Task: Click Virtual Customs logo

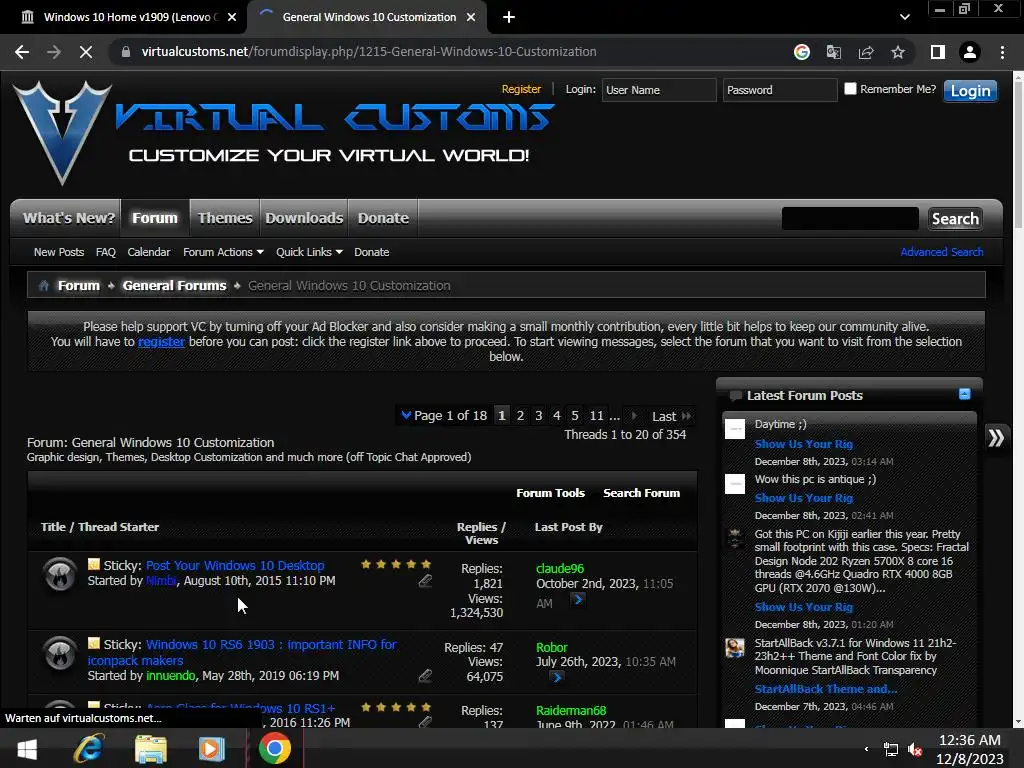Action: 283,134
